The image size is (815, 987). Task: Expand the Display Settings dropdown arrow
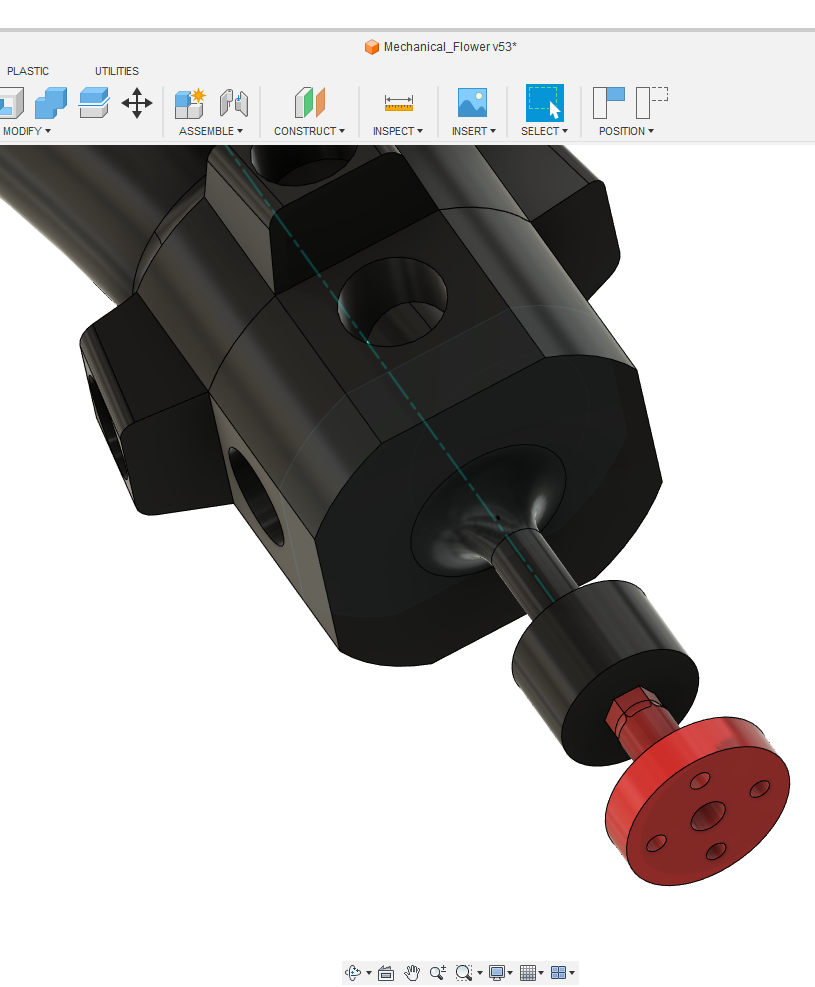(x=510, y=973)
